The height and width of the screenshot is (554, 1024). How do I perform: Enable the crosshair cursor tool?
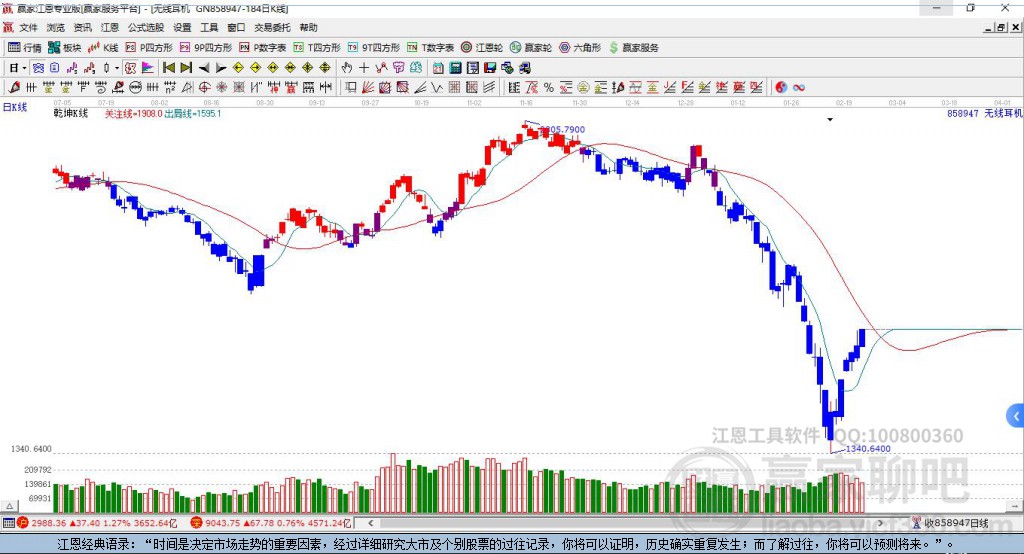[364, 67]
